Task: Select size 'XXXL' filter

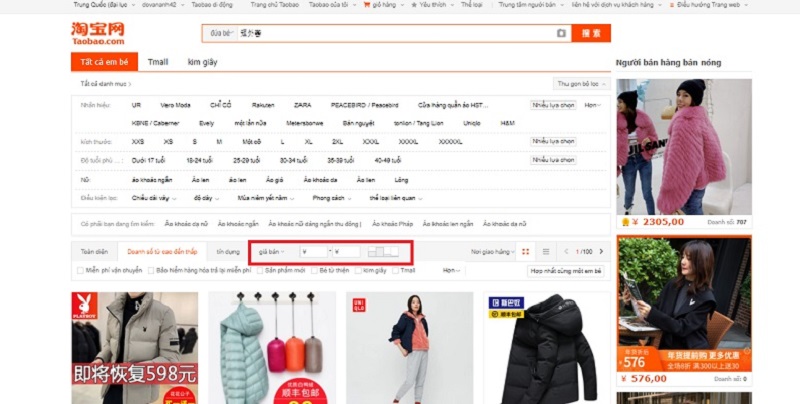Action: 370,141
